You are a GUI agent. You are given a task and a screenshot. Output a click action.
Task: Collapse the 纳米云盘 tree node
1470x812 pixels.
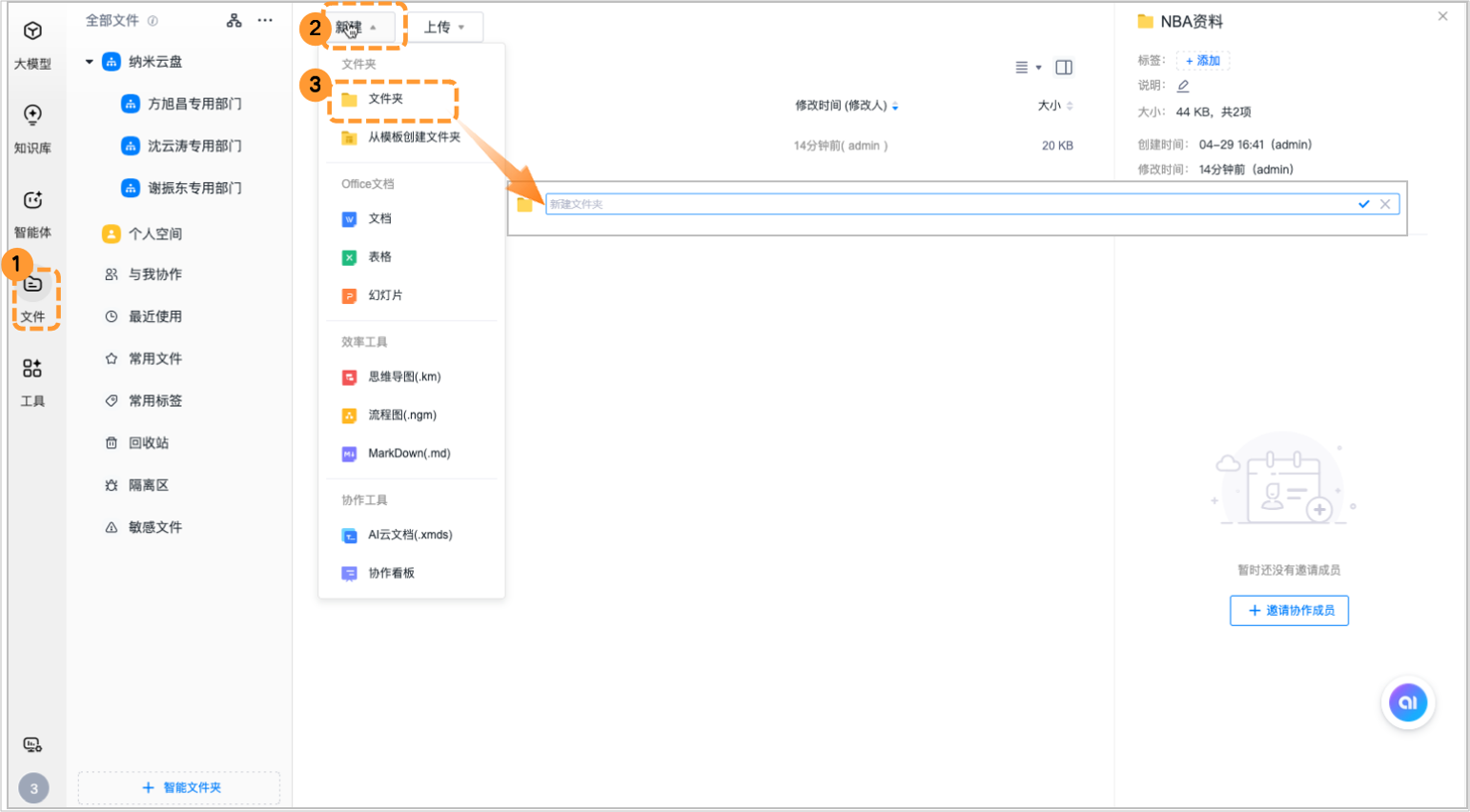(x=90, y=62)
